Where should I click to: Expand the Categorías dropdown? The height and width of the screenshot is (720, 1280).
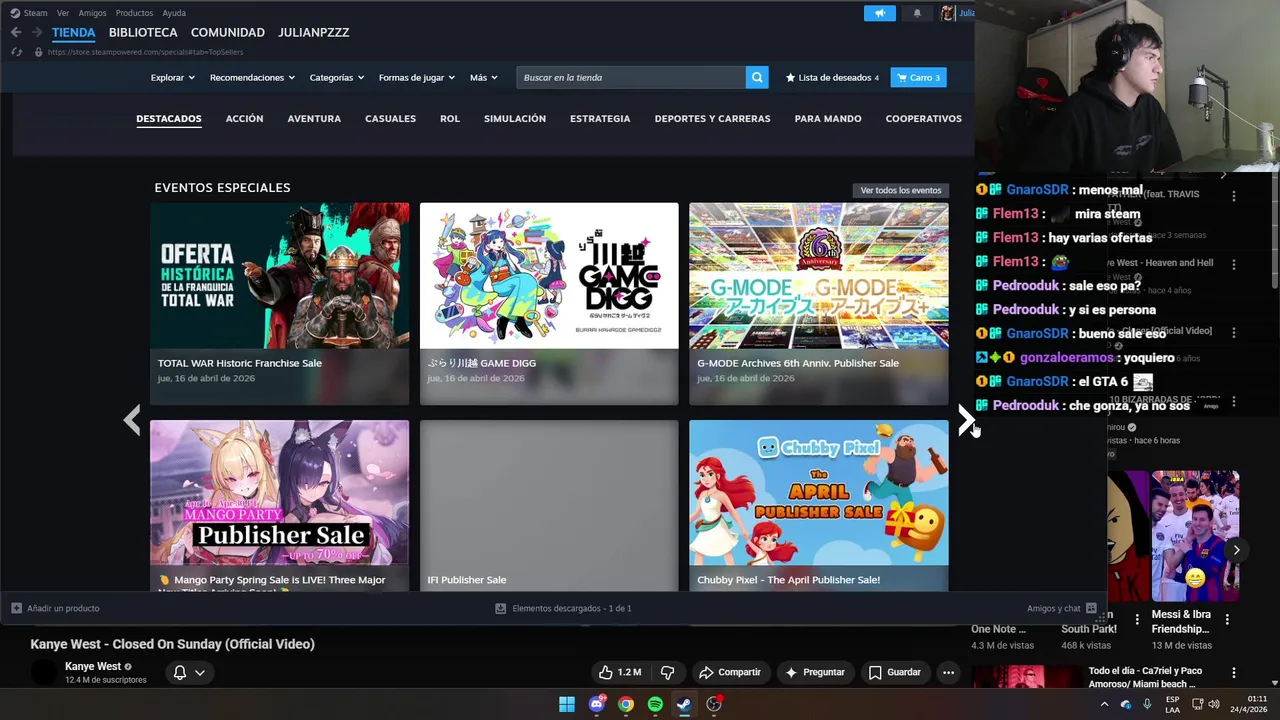(336, 77)
